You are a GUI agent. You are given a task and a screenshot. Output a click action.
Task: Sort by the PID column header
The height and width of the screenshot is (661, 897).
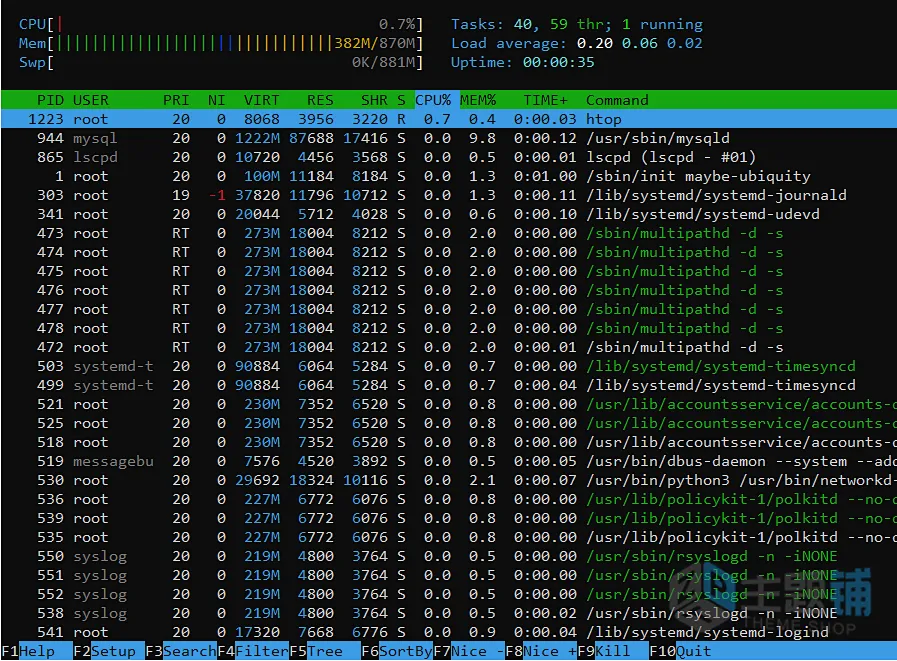tap(50, 100)
